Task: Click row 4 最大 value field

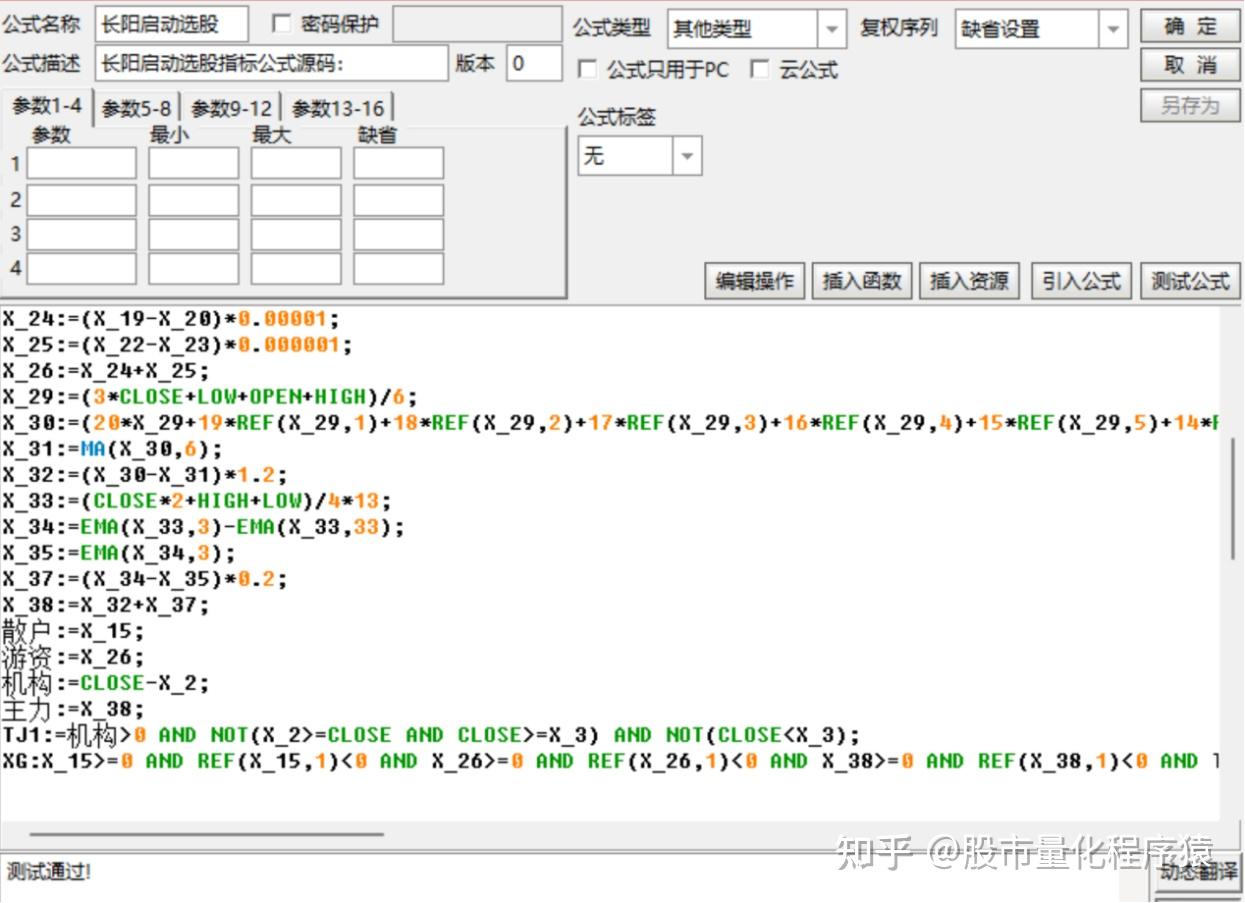Action: [296, 268]
